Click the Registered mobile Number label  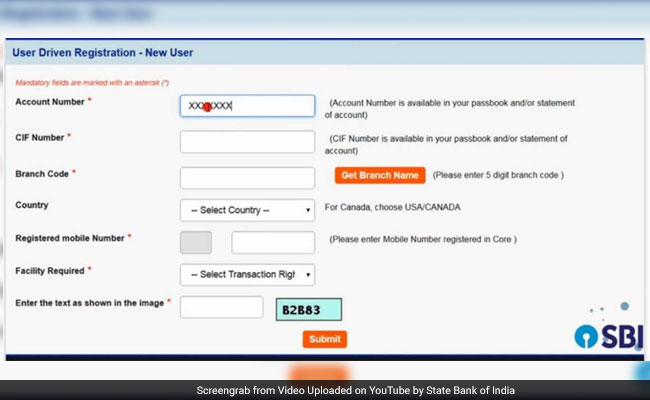coord(69,238)
